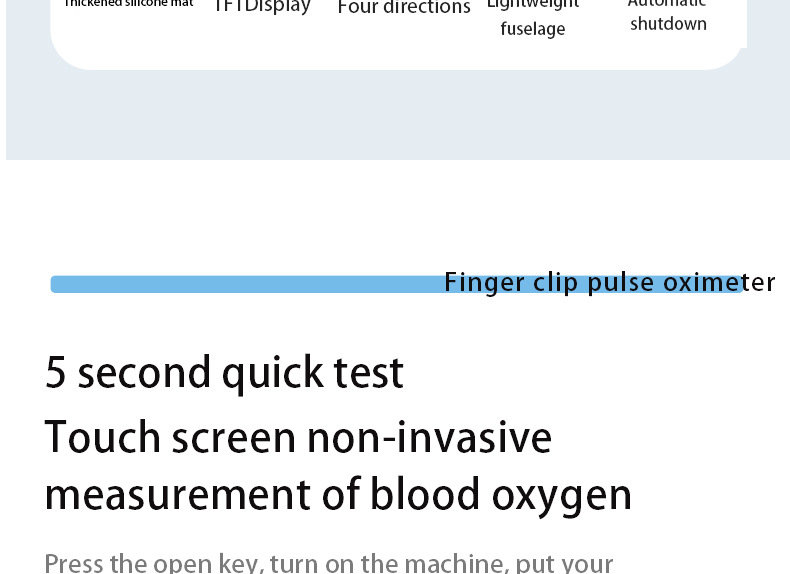Select the "Automatic shutdown" feature label
790x574 pixels.
(x=668, y=15)
